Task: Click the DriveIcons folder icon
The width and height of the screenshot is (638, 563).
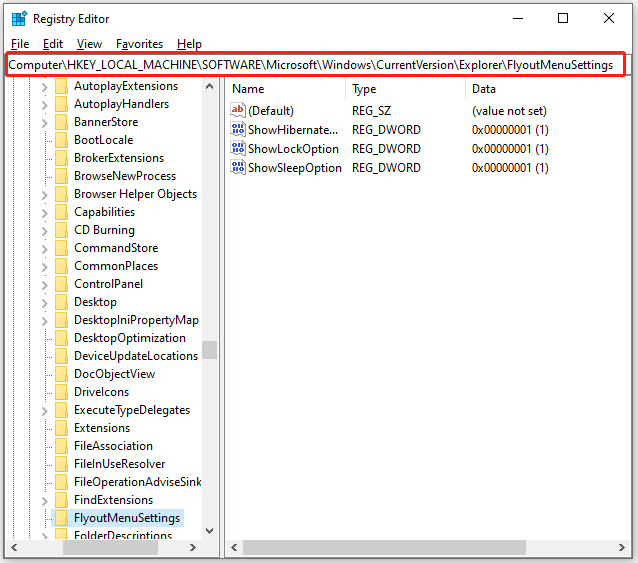Action: pos(61,392)
